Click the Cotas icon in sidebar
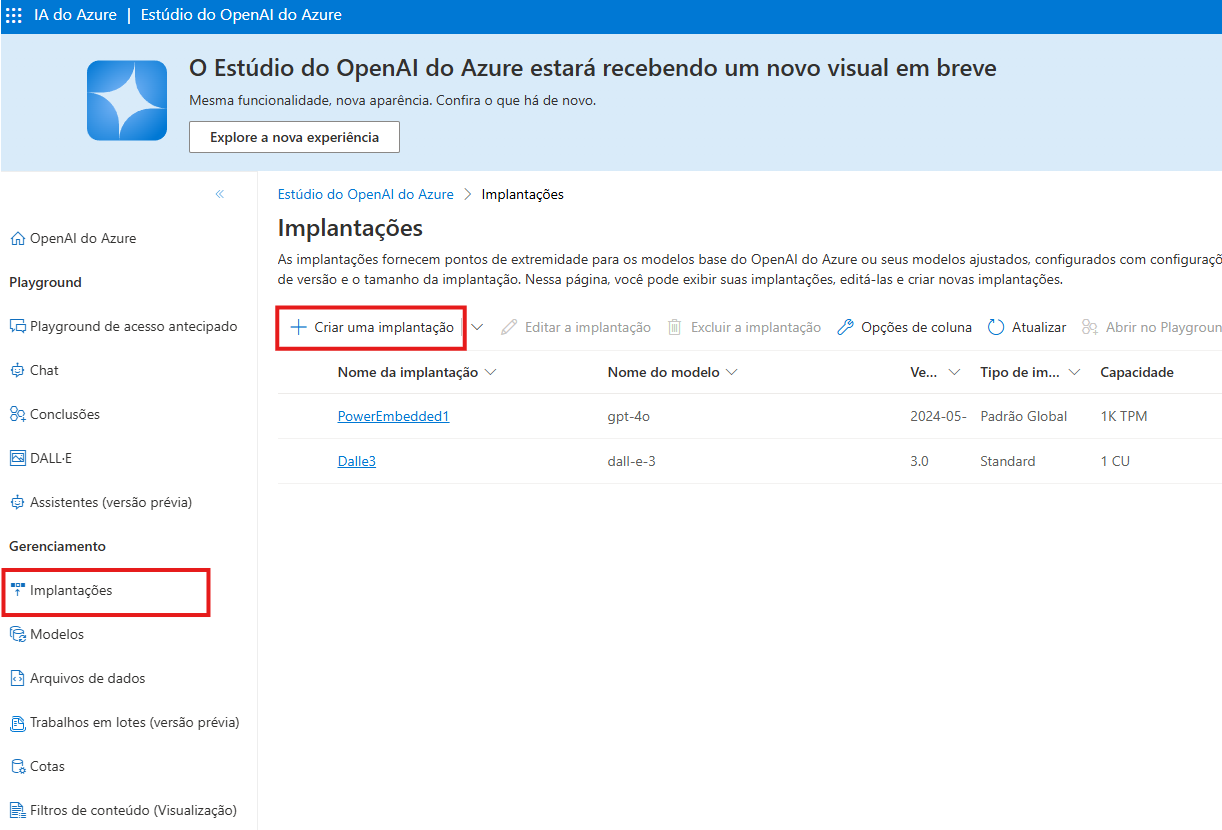 coord(17,766)
